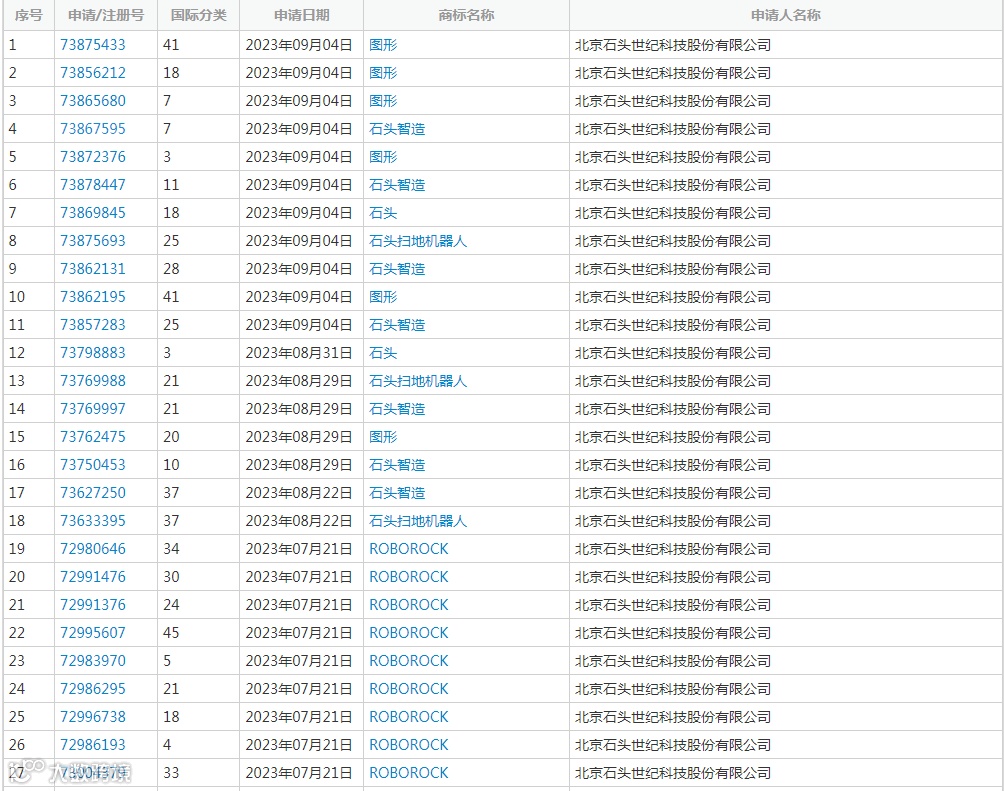Viewport: 1004px width, 791px height.
Task: Open application number 73872376 link
Action: click(93, 157)
